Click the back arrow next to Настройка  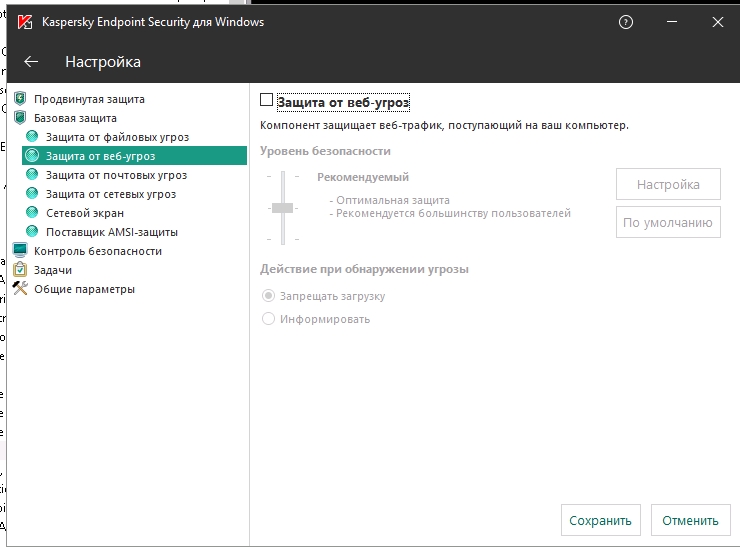(31, 62)
